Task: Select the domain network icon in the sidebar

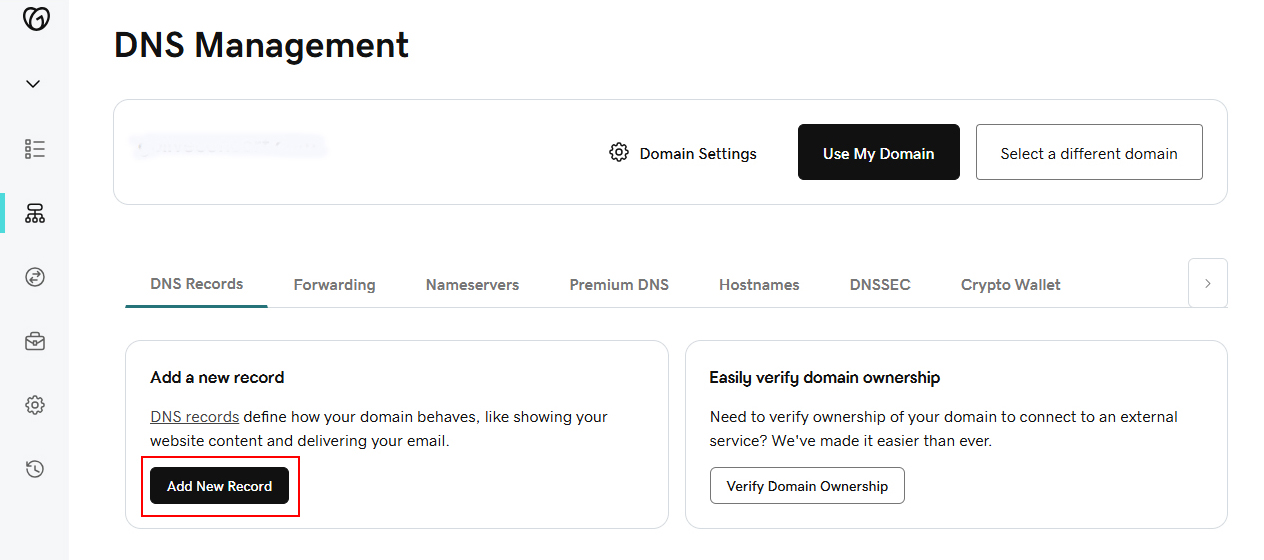Action: 35,213
